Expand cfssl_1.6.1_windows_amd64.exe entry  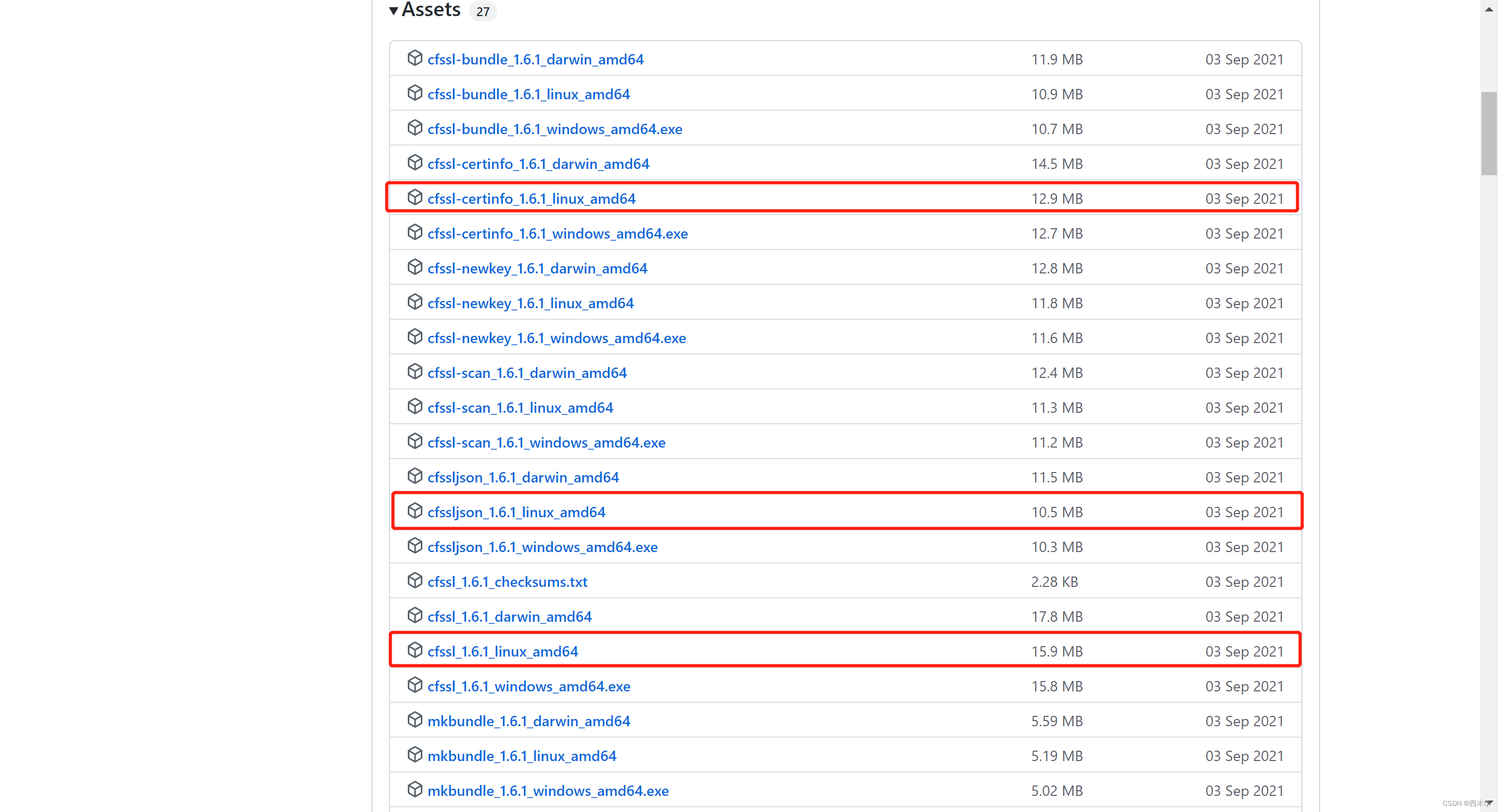click(530, 686)
